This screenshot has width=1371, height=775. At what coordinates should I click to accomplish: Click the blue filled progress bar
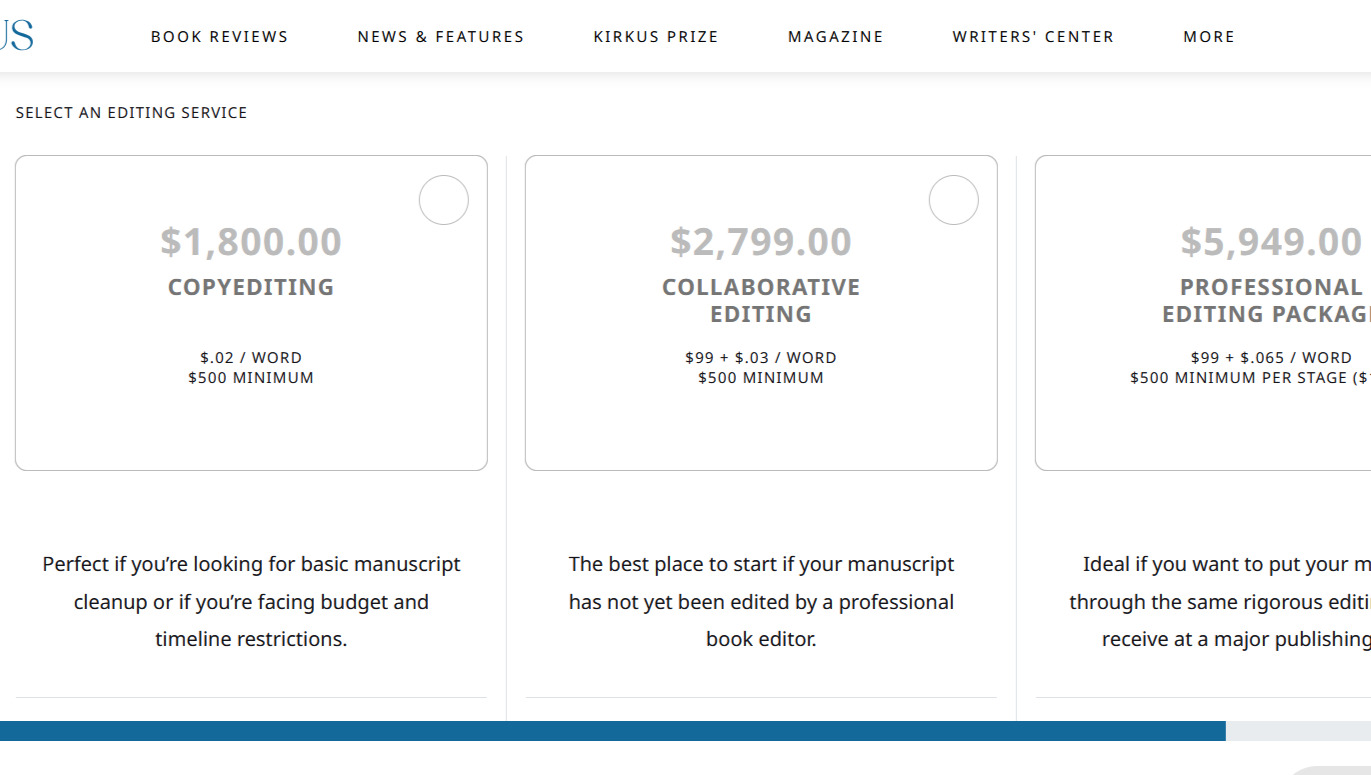(x=612, y=731)
